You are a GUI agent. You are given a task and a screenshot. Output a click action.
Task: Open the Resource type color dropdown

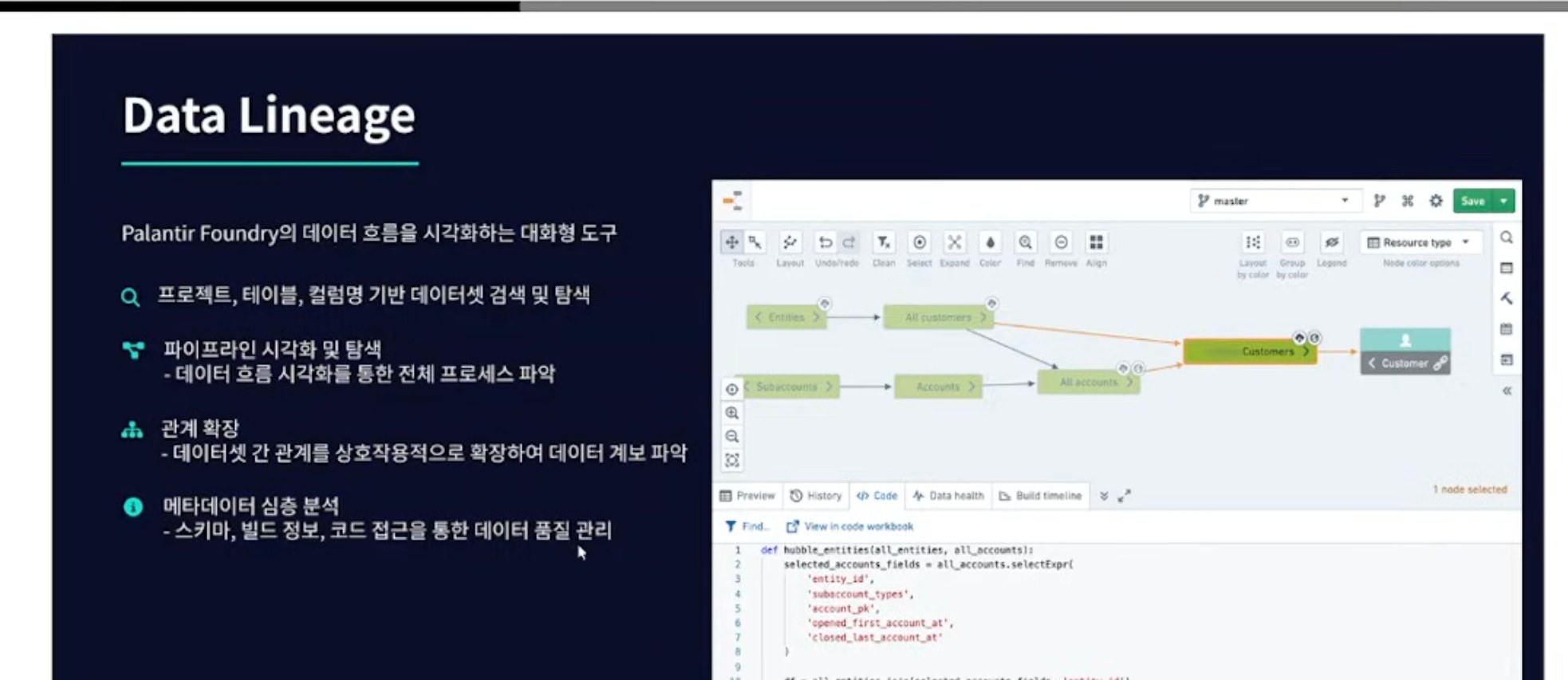pos(1420,242)
